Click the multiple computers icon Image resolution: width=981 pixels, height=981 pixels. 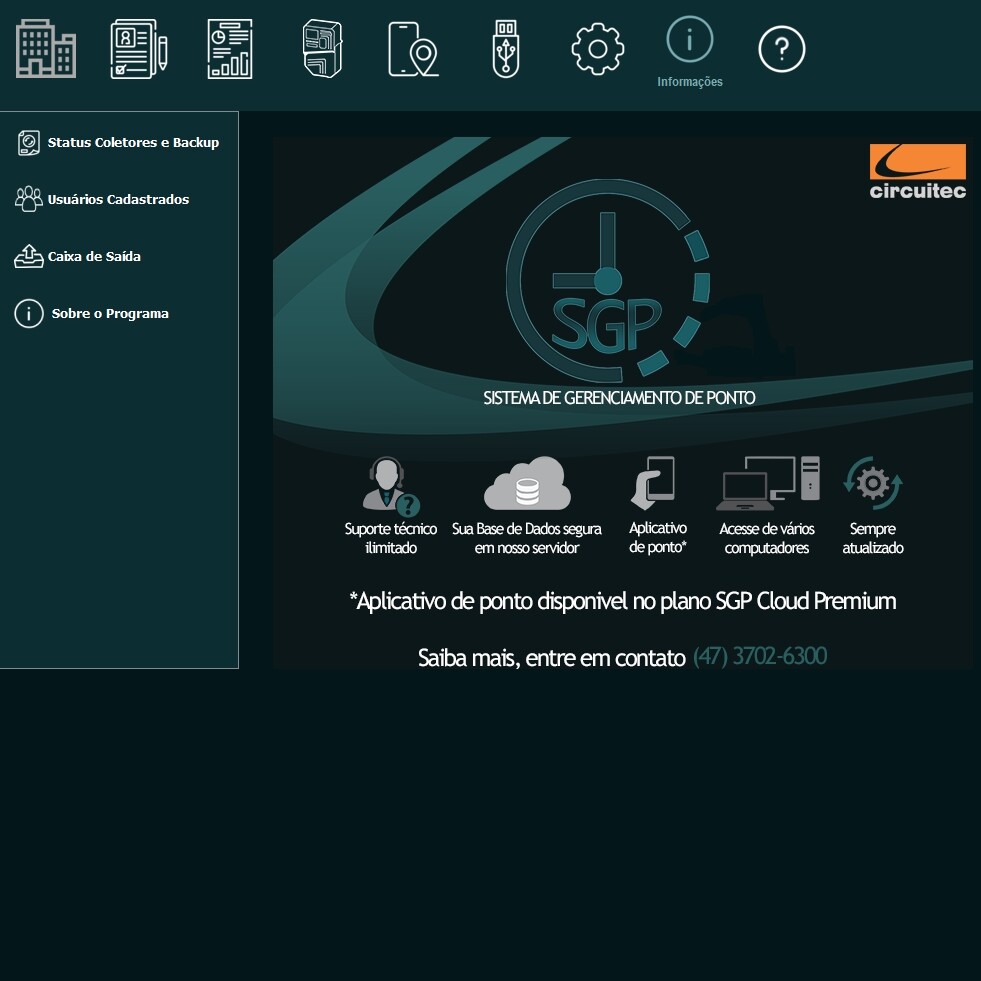point(768,483)
